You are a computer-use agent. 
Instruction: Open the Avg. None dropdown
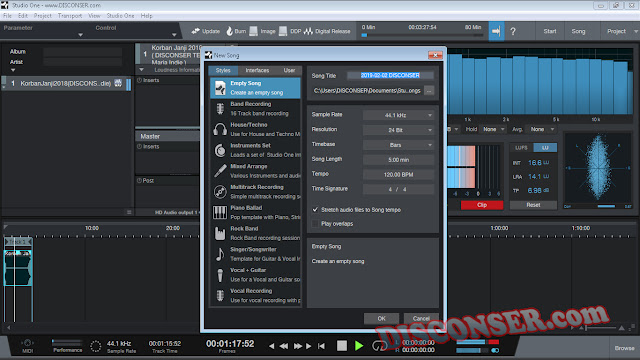point(541,129)
